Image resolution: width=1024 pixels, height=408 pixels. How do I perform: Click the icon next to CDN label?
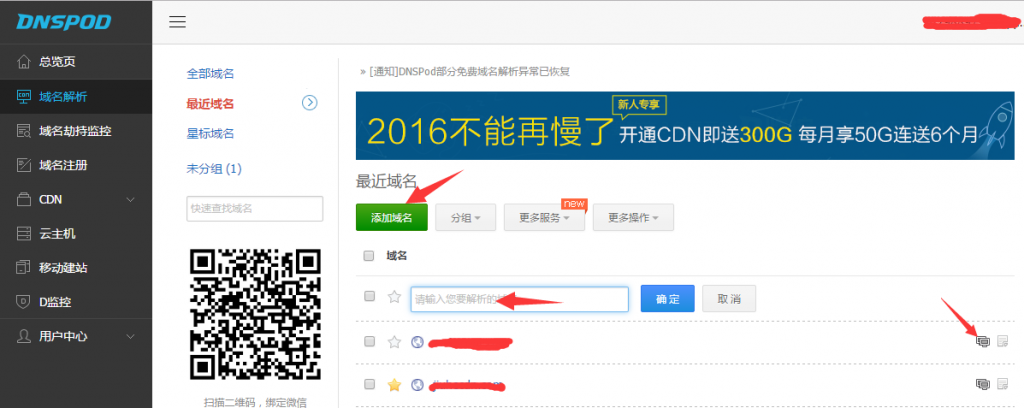[24, 199]
